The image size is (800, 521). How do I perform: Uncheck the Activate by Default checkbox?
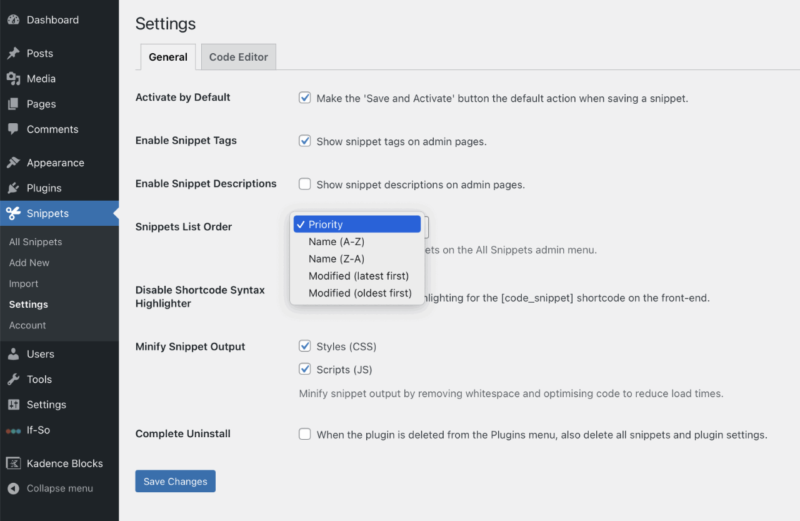point(305,98)
